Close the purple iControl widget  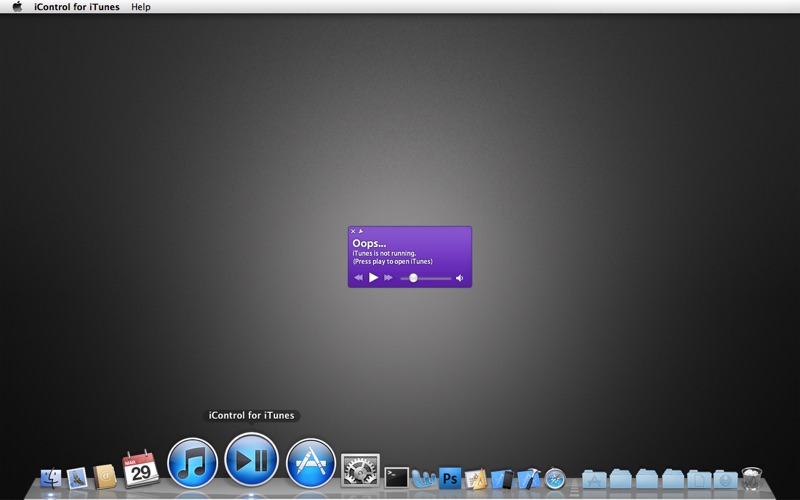tap(353, 231)
